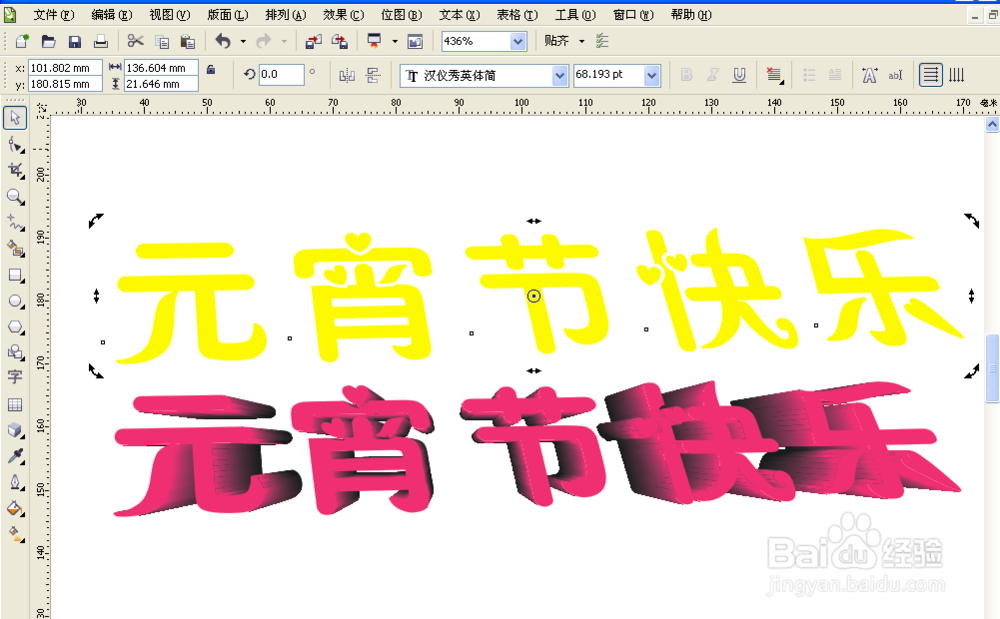Viewport: 1000px width, 619px height.
Task: Click the Save document button
Action: (x=74, y=41)
